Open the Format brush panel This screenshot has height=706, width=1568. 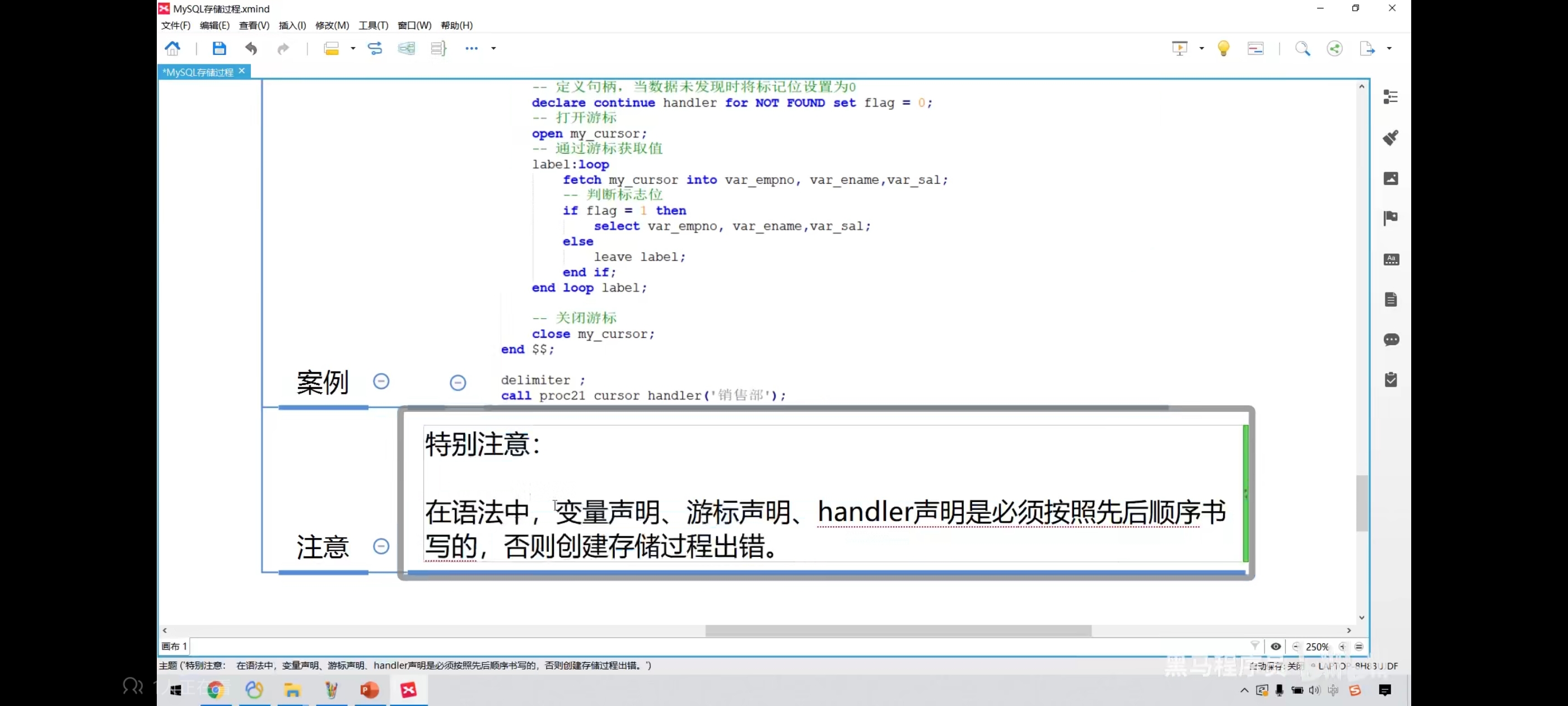(1390, 137)
